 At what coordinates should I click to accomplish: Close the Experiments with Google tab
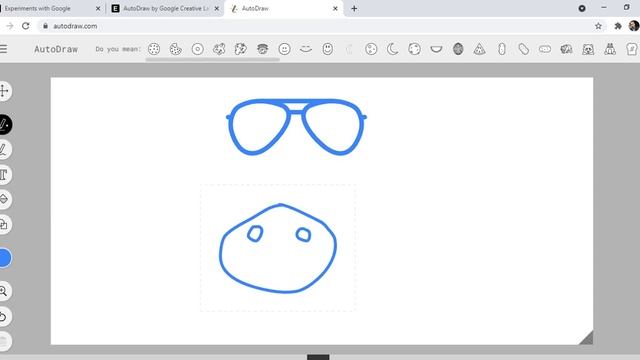(98, 8)
